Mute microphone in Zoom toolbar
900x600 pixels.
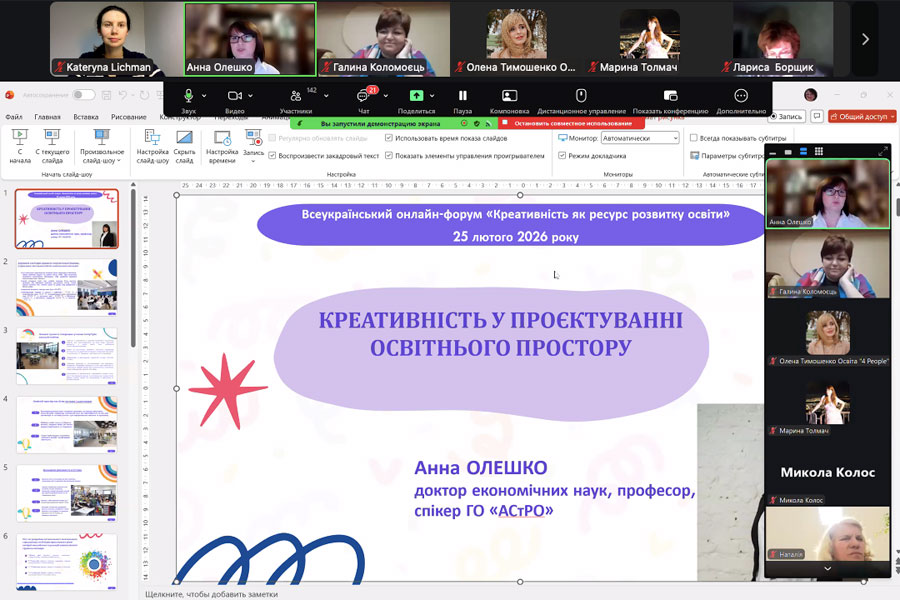[x=187, y=96]
